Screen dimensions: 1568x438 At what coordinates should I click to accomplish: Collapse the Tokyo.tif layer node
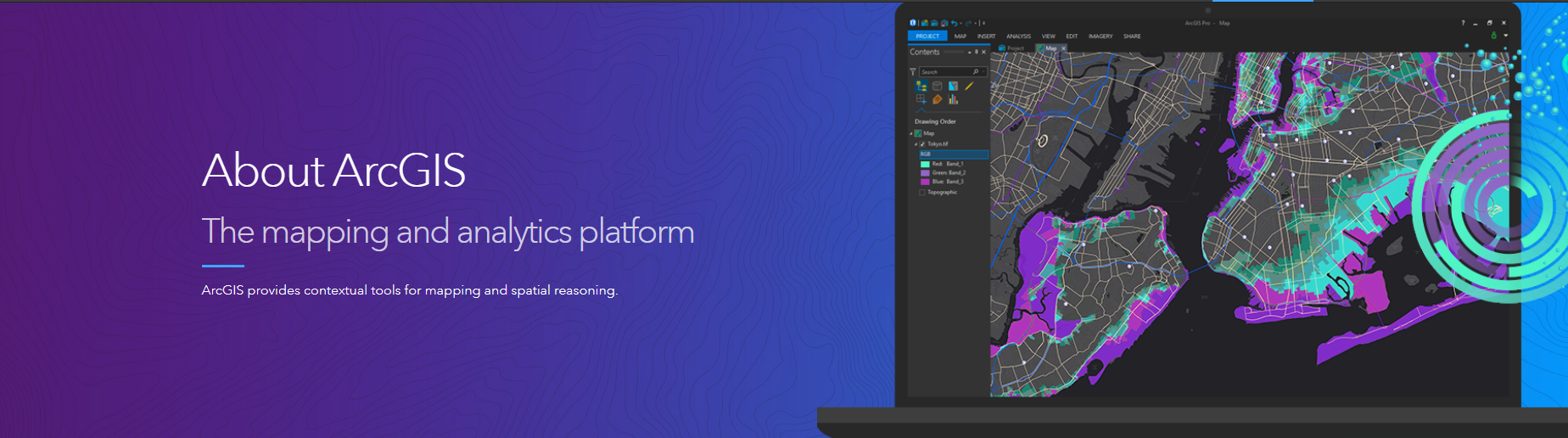(916, 144)
